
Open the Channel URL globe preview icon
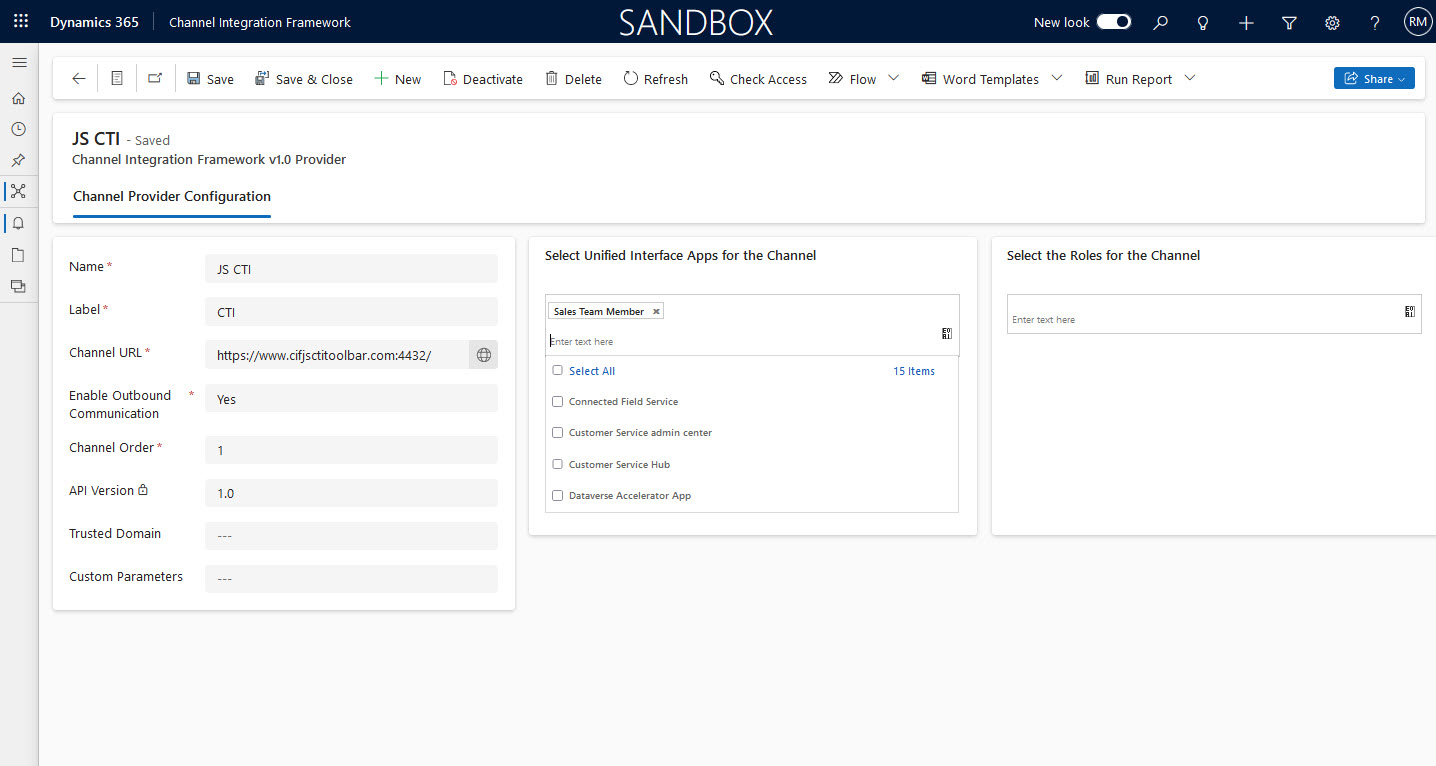483,354
